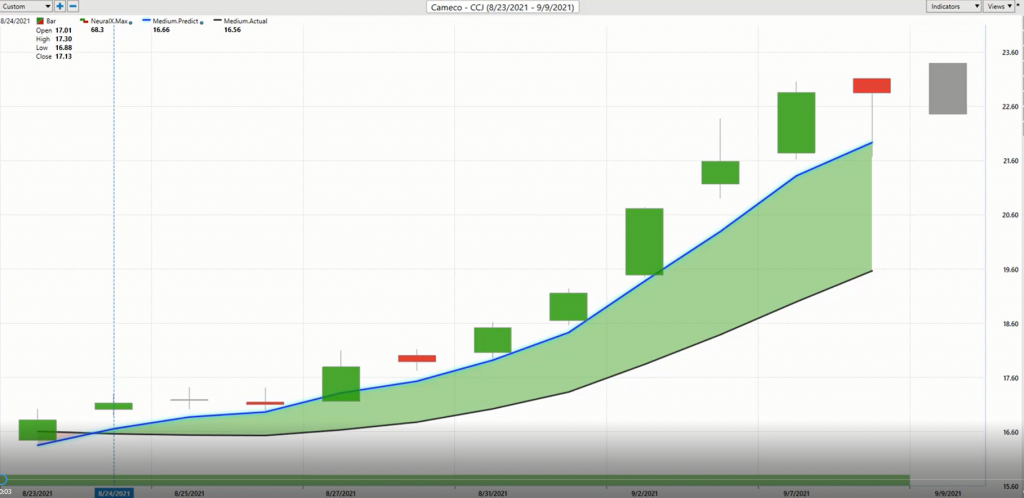Click the Open value 17.01

[x=63, y=31]
